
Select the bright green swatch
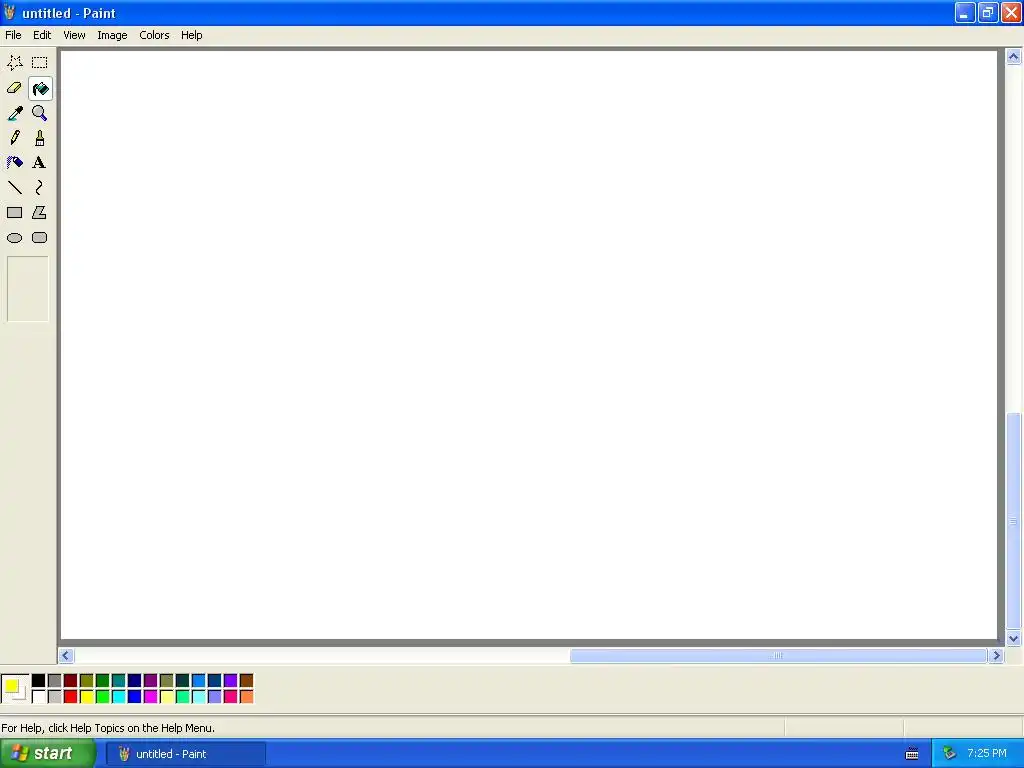pos(103,696)
